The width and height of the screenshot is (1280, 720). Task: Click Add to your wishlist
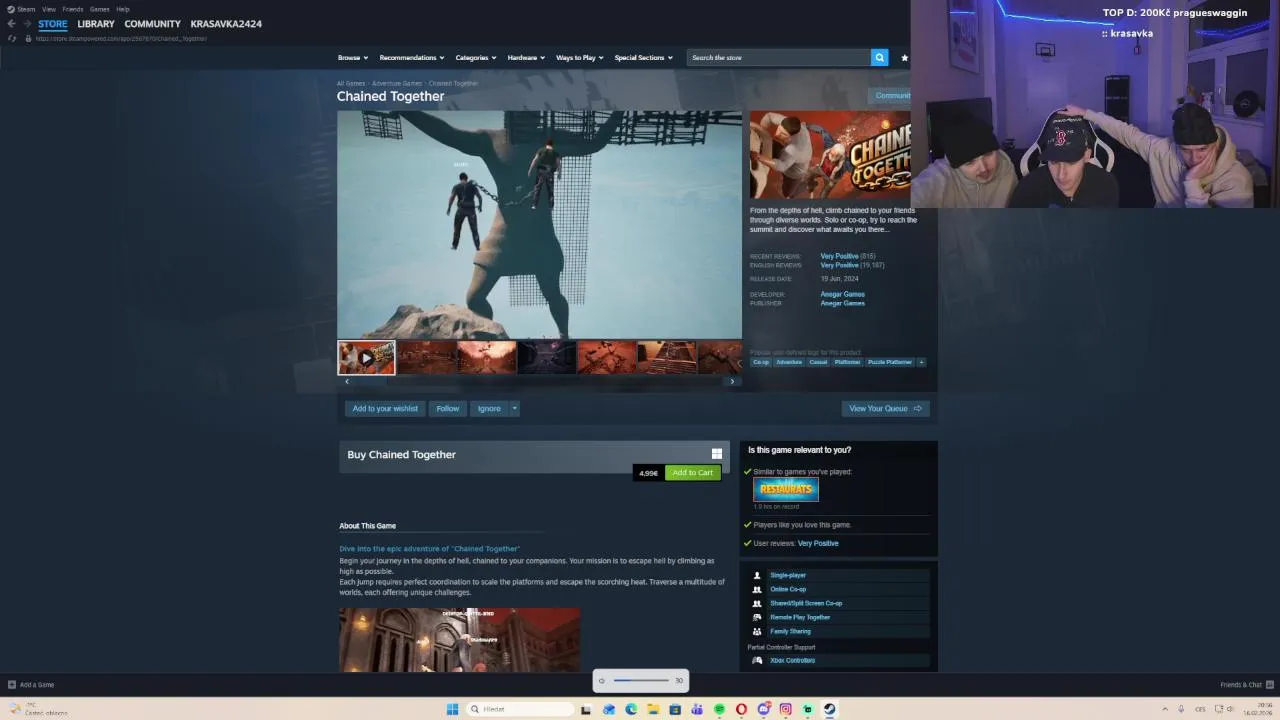[385, 408]
